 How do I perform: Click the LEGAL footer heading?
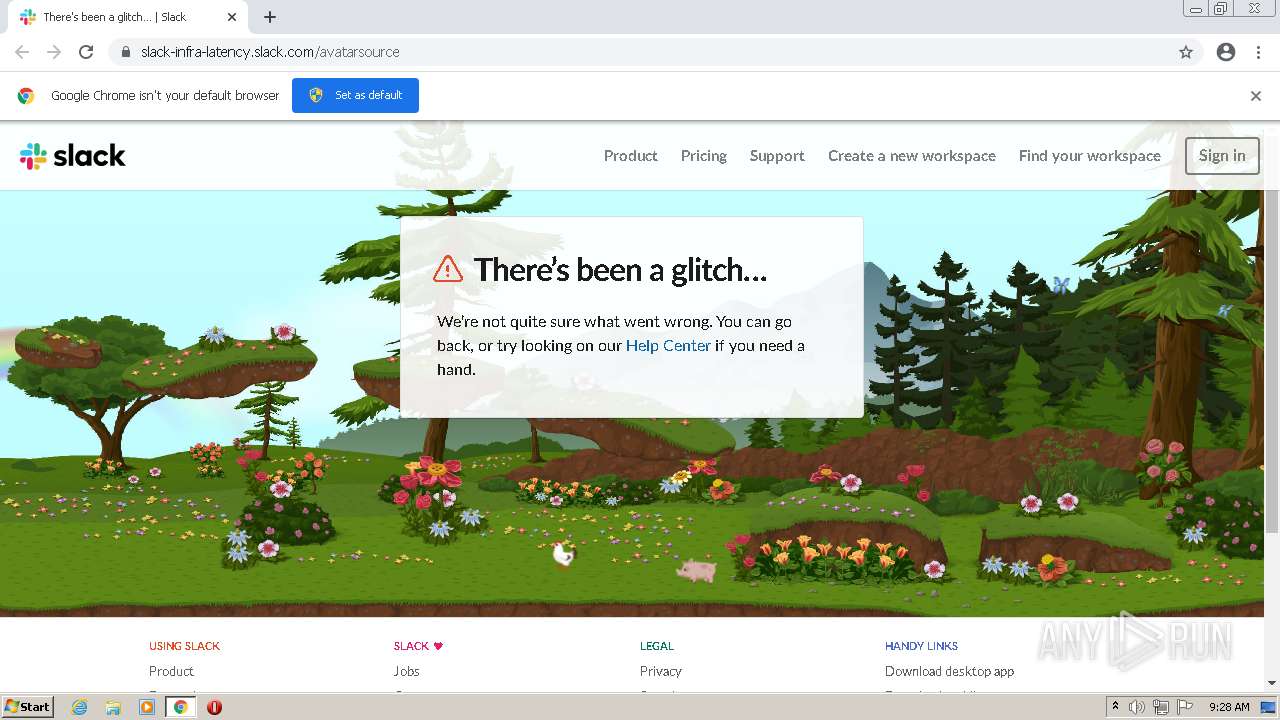pos(657,646)
